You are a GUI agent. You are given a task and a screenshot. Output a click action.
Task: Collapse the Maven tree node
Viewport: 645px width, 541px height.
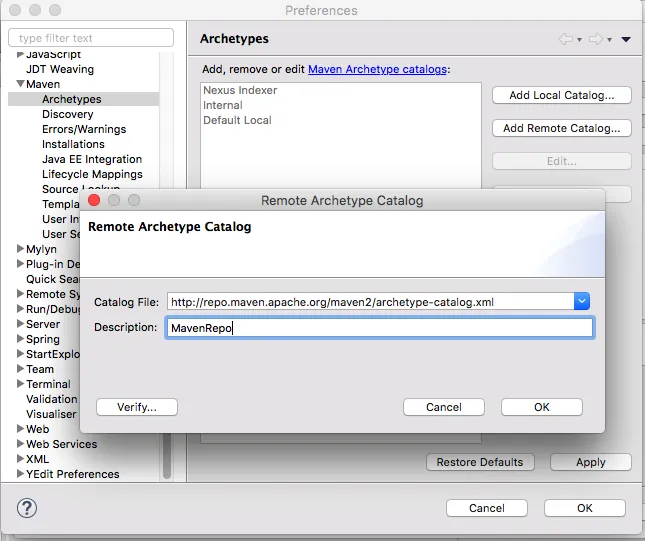[20, 84]
